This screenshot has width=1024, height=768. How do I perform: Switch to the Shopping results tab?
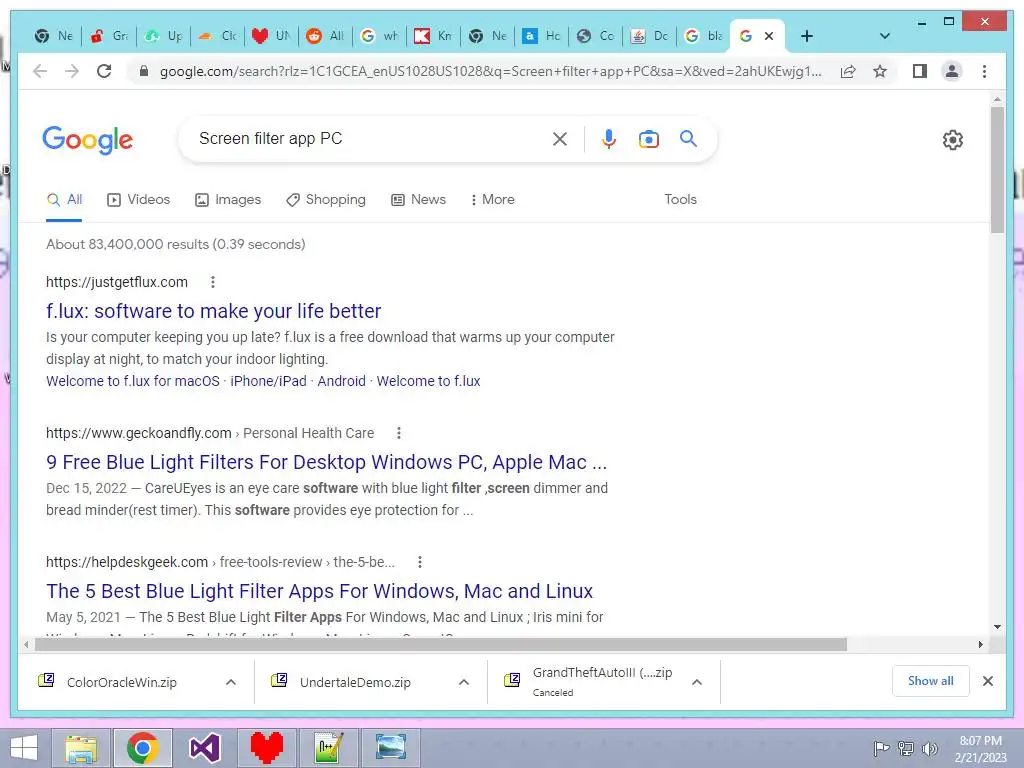[326, 200]
